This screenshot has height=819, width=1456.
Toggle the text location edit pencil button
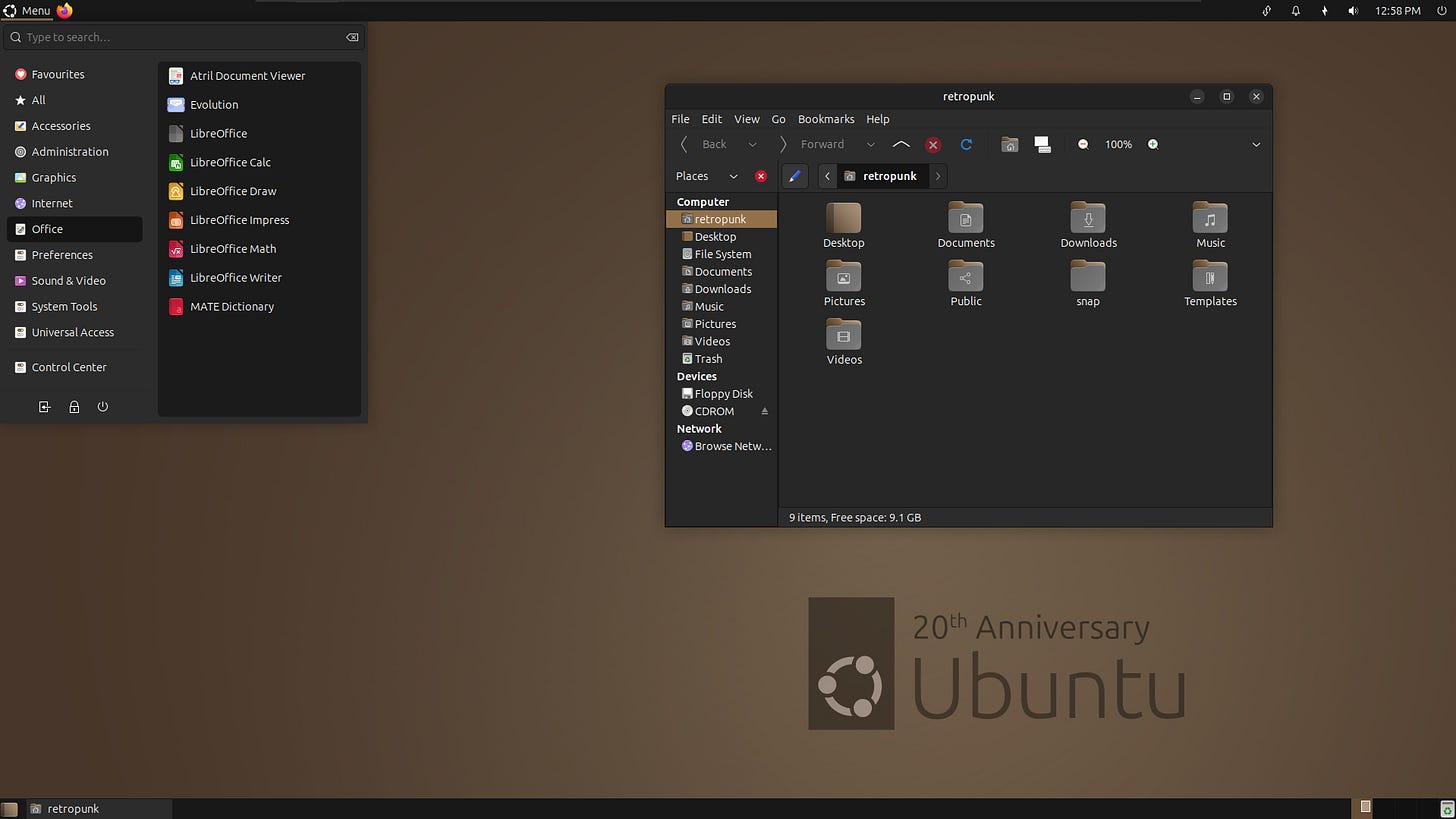[x=794, y=176]
